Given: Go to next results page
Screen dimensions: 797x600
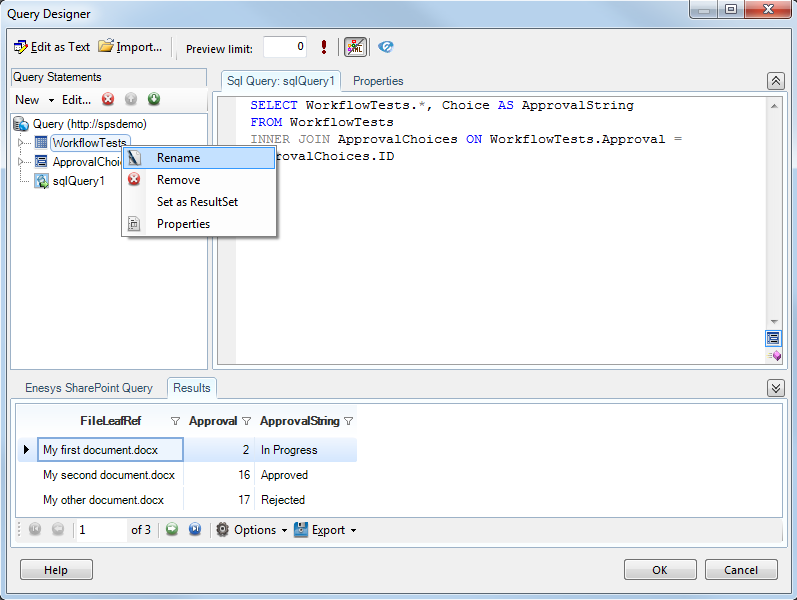Looking at the screenshot, I should 172,530.
